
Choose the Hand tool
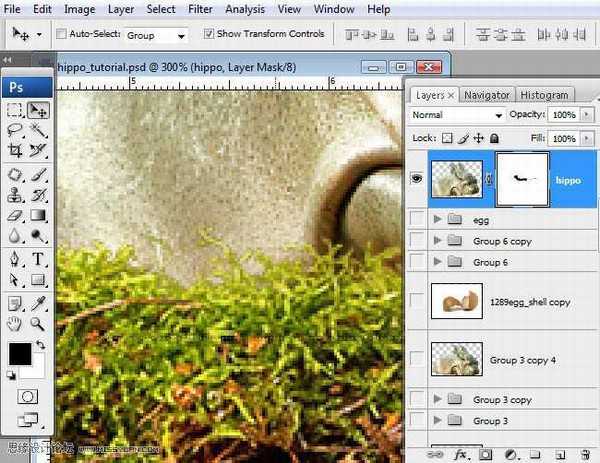[x=15, y=323]
